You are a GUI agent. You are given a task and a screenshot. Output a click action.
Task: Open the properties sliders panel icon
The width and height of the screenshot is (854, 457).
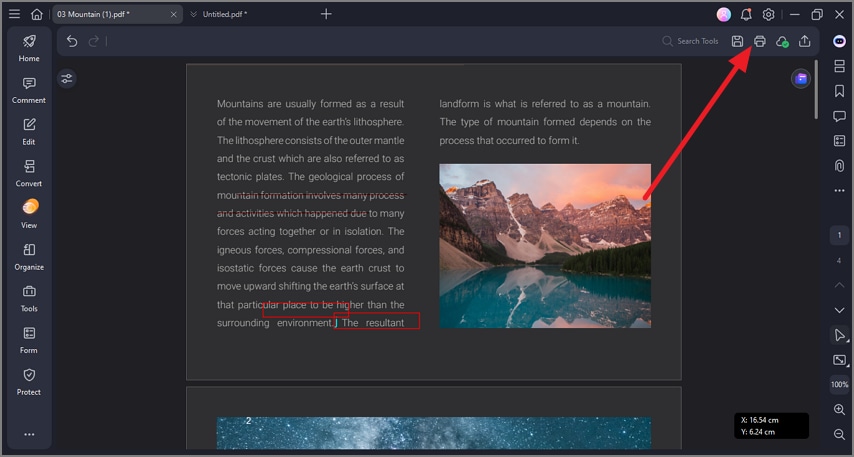point(66,79)
